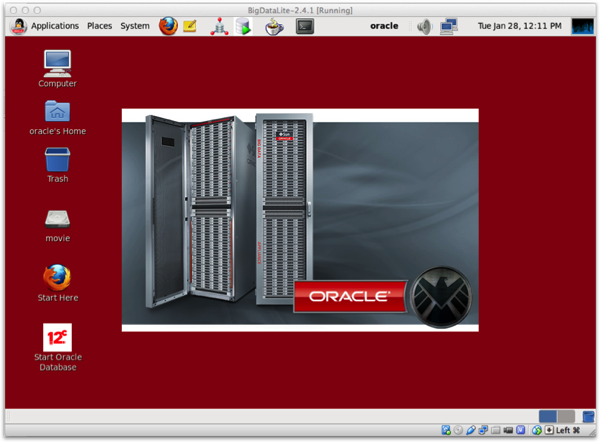Open the calendar clock Tue Jan 28
The image size is (600, 442).
pos(519,26)
